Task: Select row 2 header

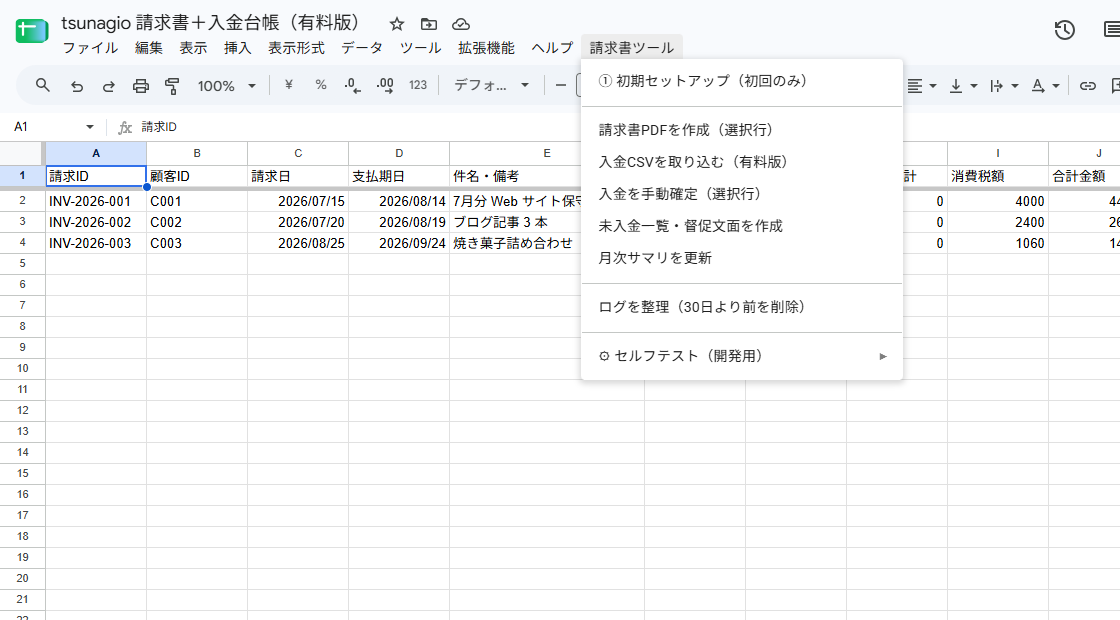Action: [22, 201]
